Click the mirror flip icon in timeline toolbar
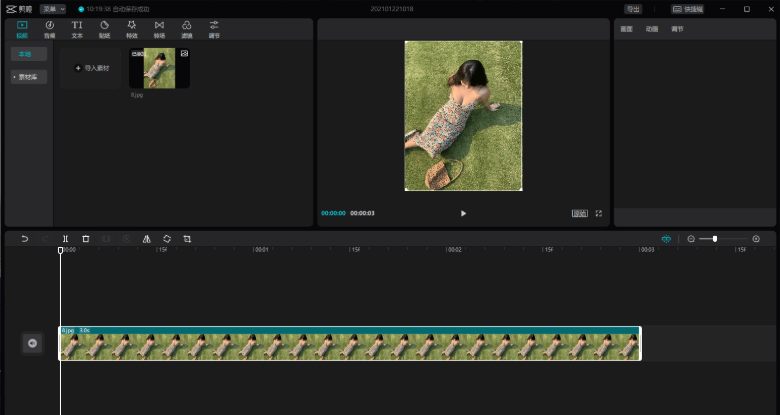This screenshot has width=780, height=415. (x=146, y=239)
